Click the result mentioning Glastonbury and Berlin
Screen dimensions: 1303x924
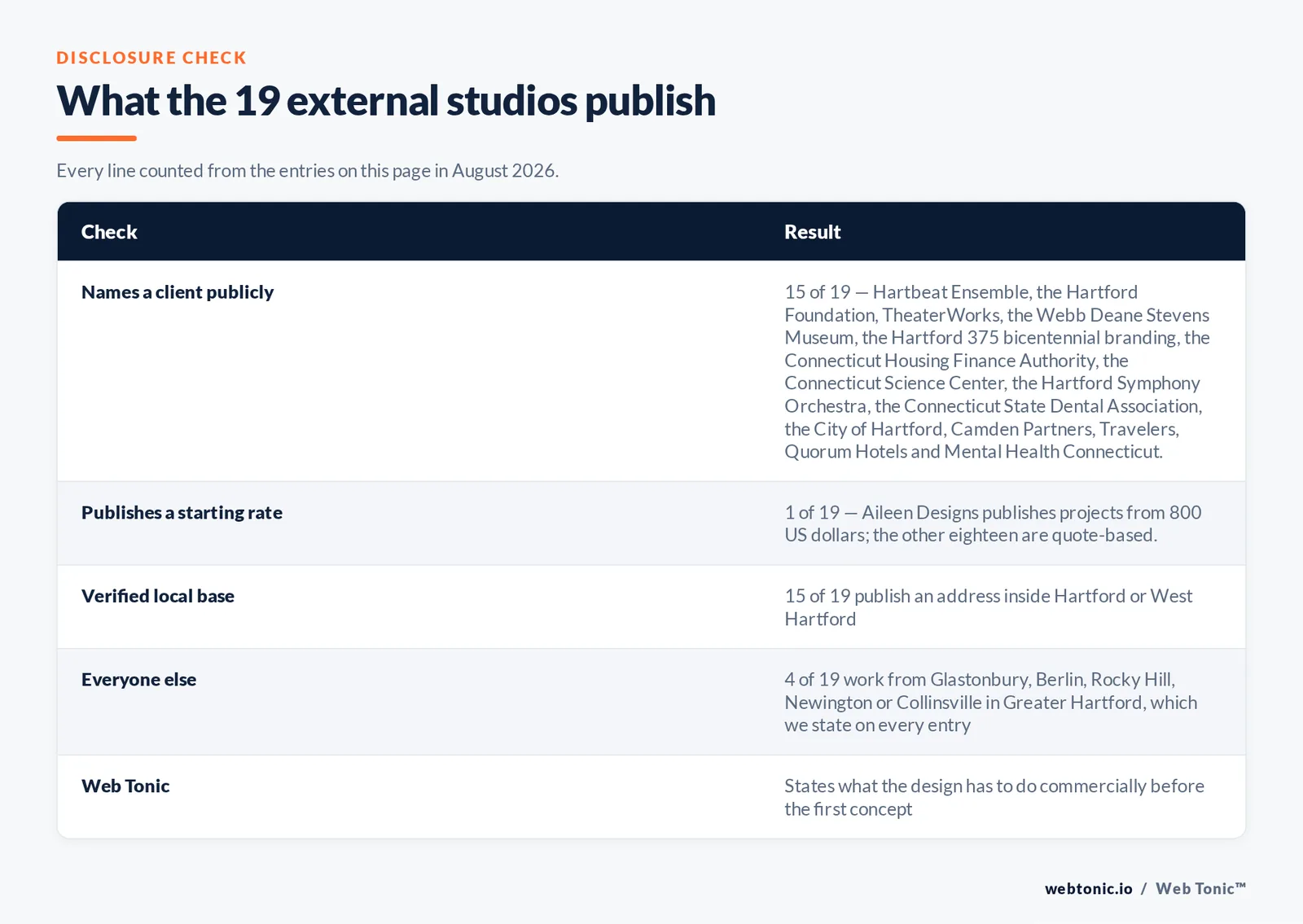click(990, 702)
